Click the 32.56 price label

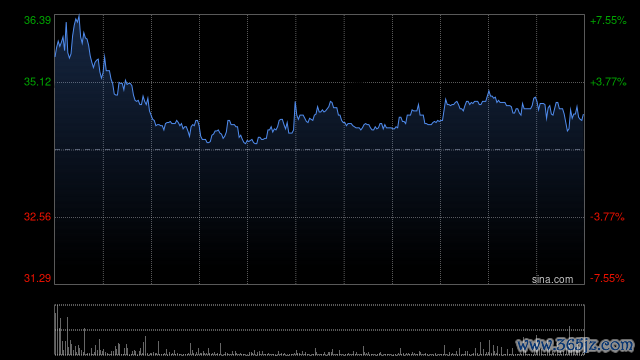pyautogui.click(x=38, y=217)
